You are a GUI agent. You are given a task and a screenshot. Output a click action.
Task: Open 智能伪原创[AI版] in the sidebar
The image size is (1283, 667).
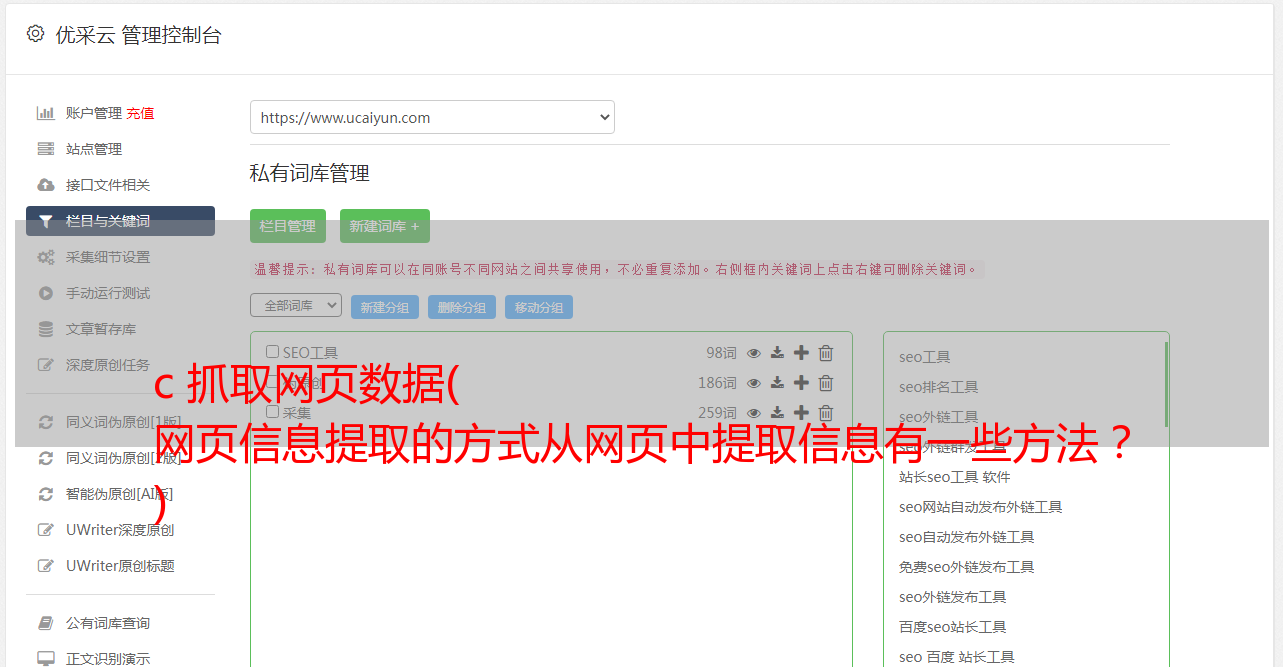point(120,494)
